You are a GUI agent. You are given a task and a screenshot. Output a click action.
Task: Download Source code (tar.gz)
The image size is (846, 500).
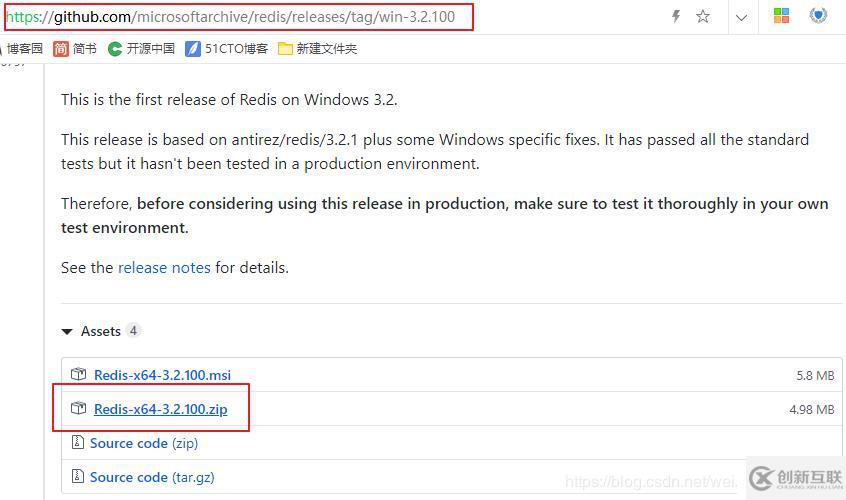click(152, 477)
